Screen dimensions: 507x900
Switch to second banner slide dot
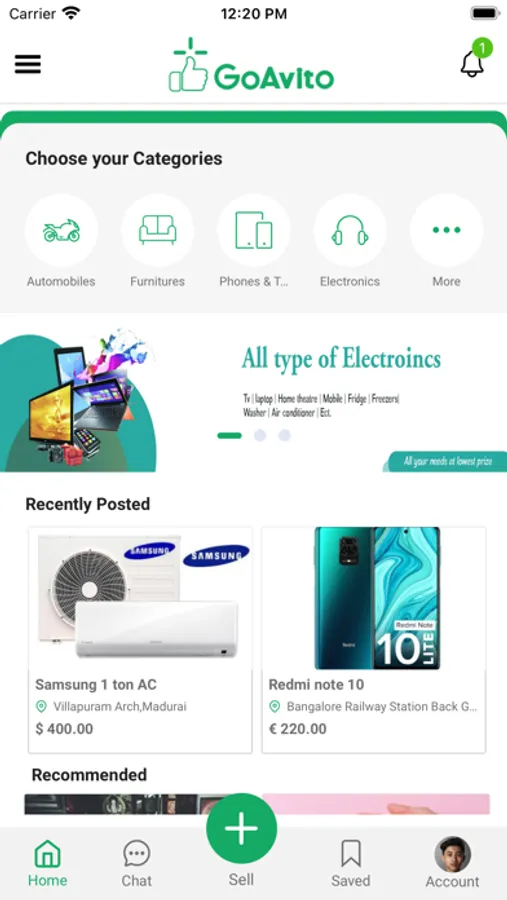260,436
